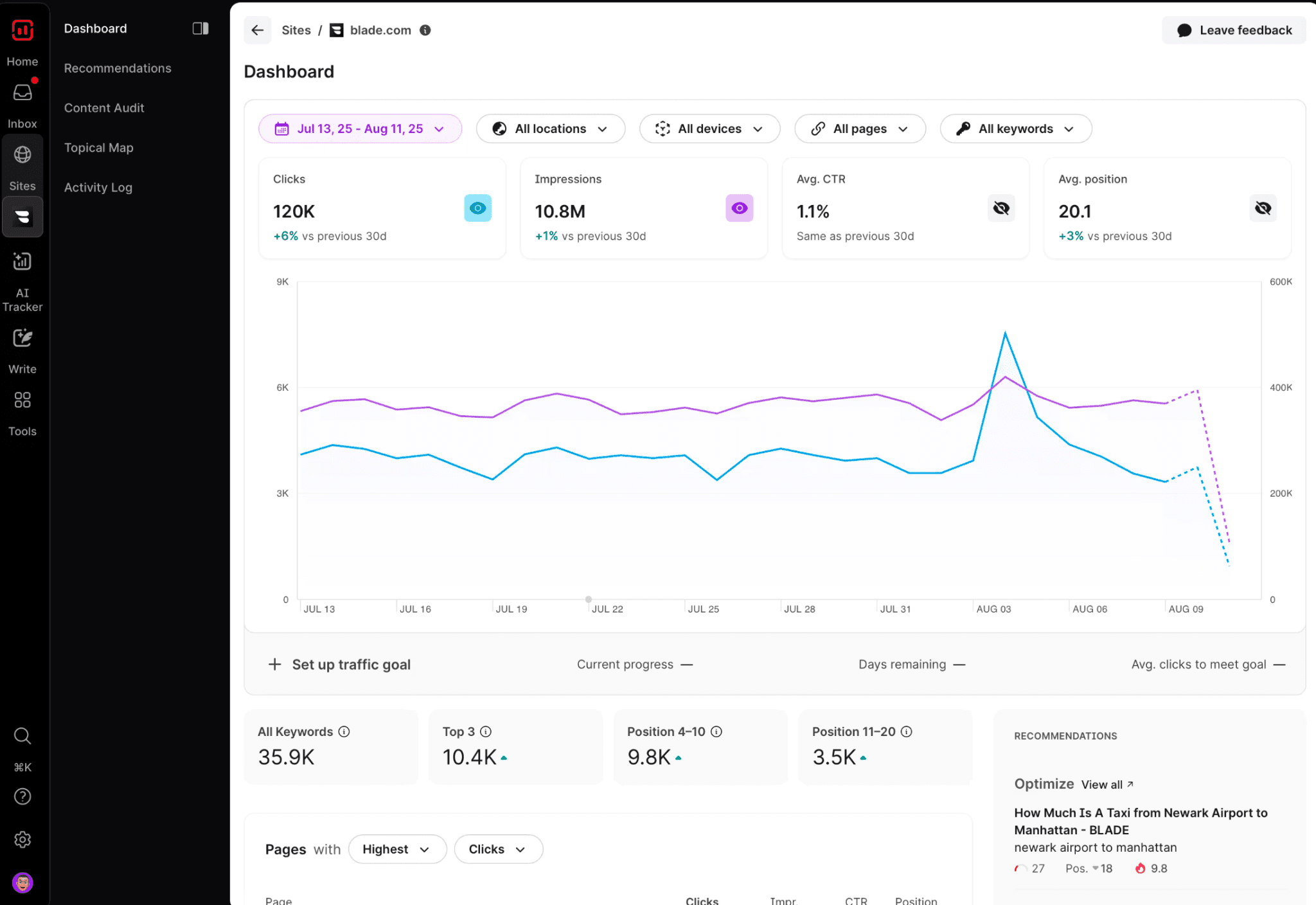This screenshot has width=1316, height=905.
Task: Open the All locations dropdown
Action: (x=550, y=129)
